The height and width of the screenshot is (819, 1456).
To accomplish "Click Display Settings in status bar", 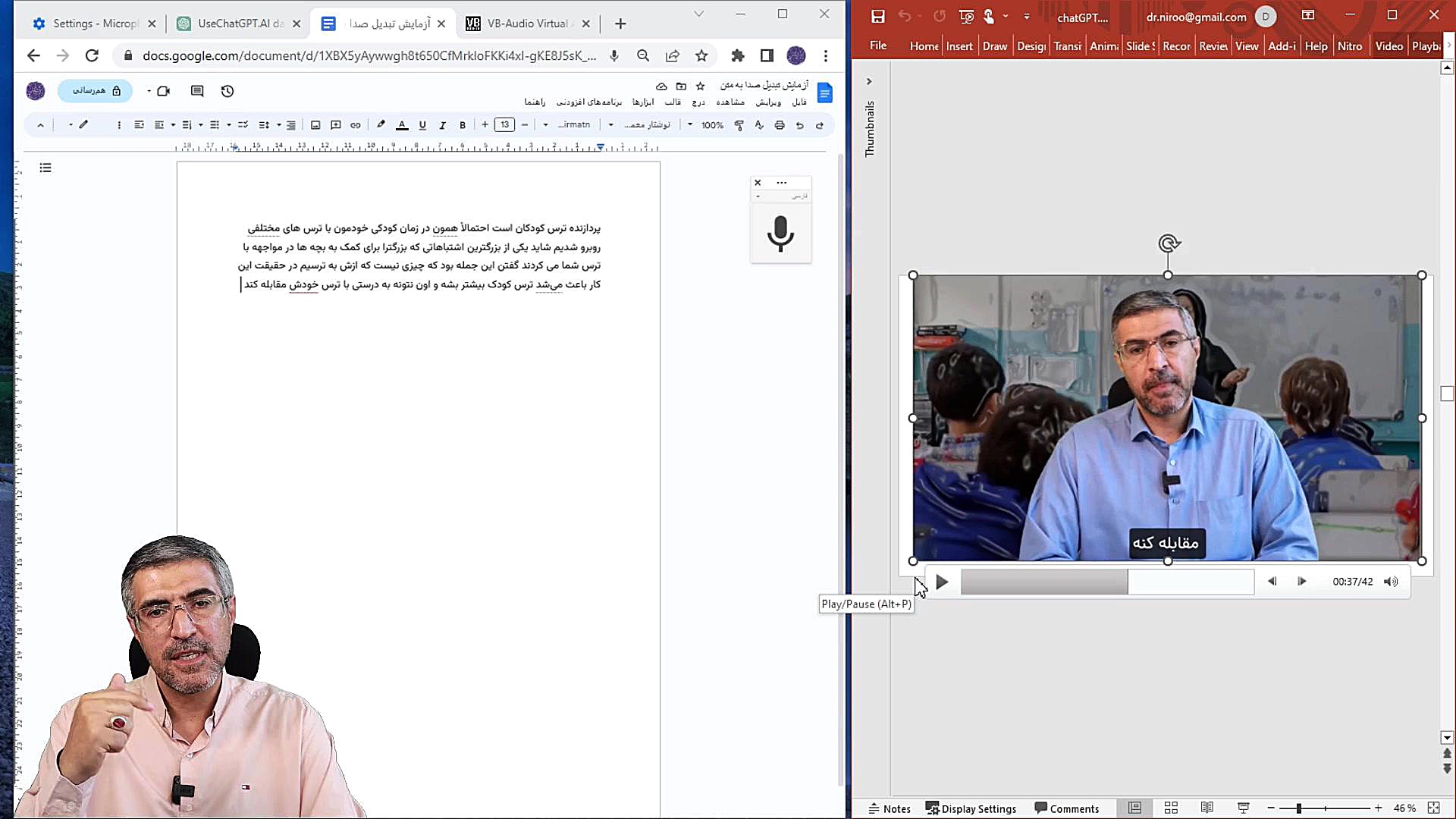I will (971, 808).
